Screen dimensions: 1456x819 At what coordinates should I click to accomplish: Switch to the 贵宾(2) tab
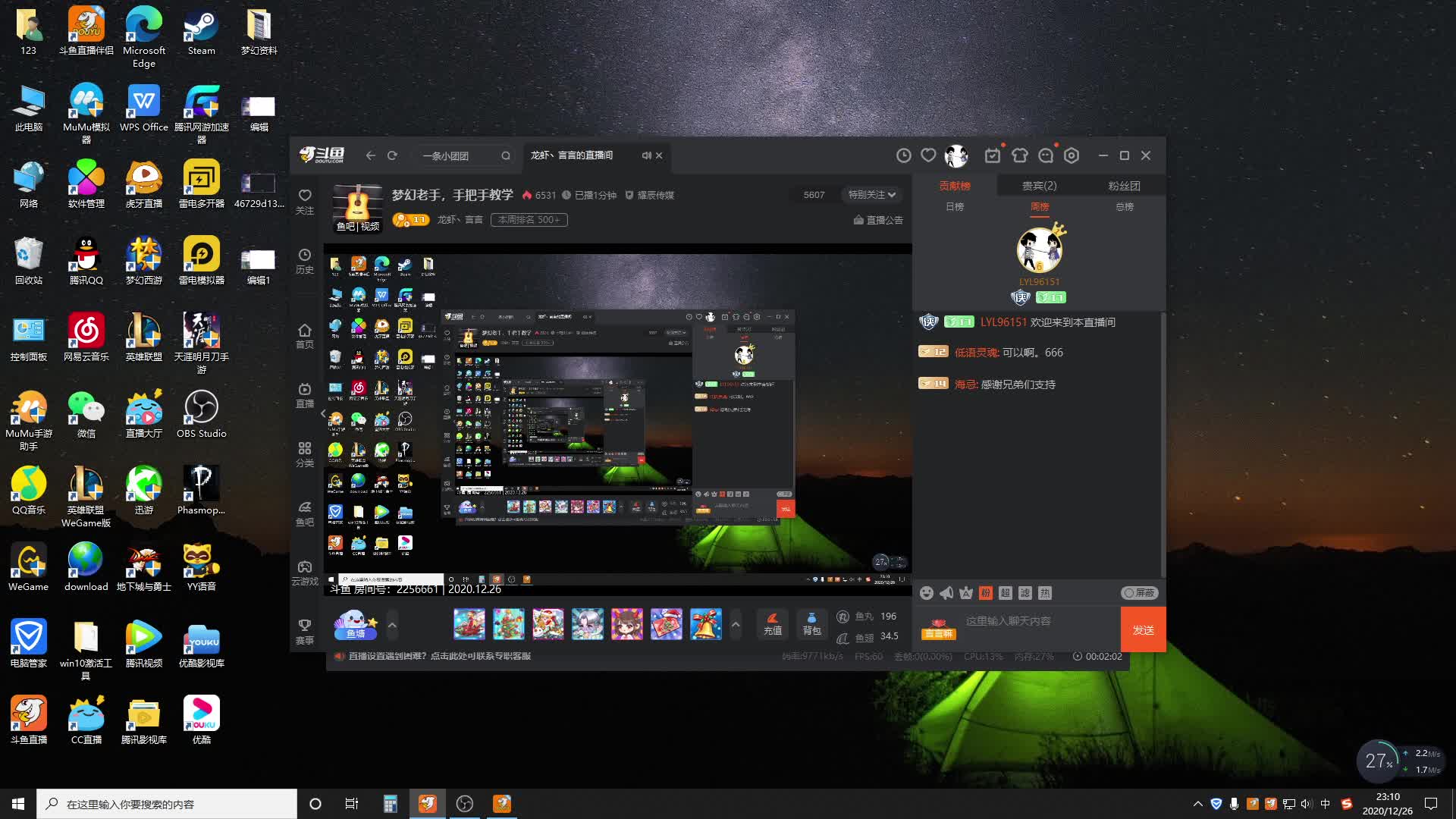pyautogui.click(x=1039, y=186)
